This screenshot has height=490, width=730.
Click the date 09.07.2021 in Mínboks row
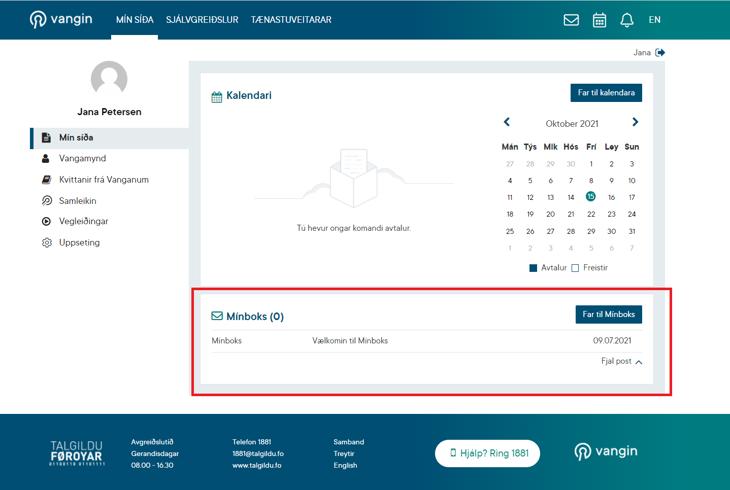point(612,340)
